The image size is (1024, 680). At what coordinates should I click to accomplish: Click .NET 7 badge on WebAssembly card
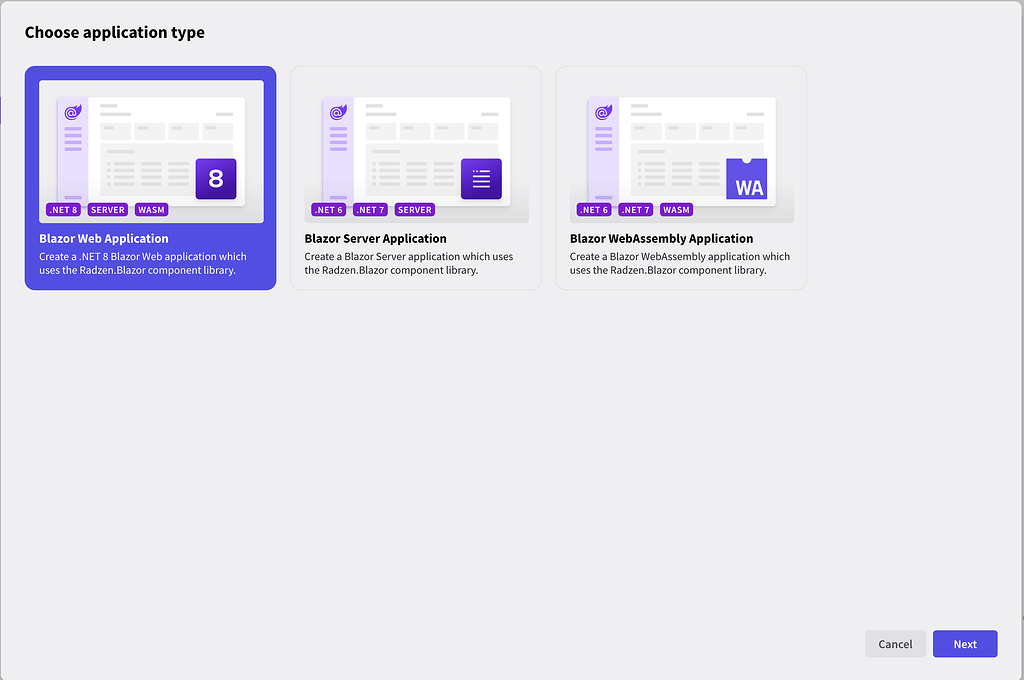[635, 210]
